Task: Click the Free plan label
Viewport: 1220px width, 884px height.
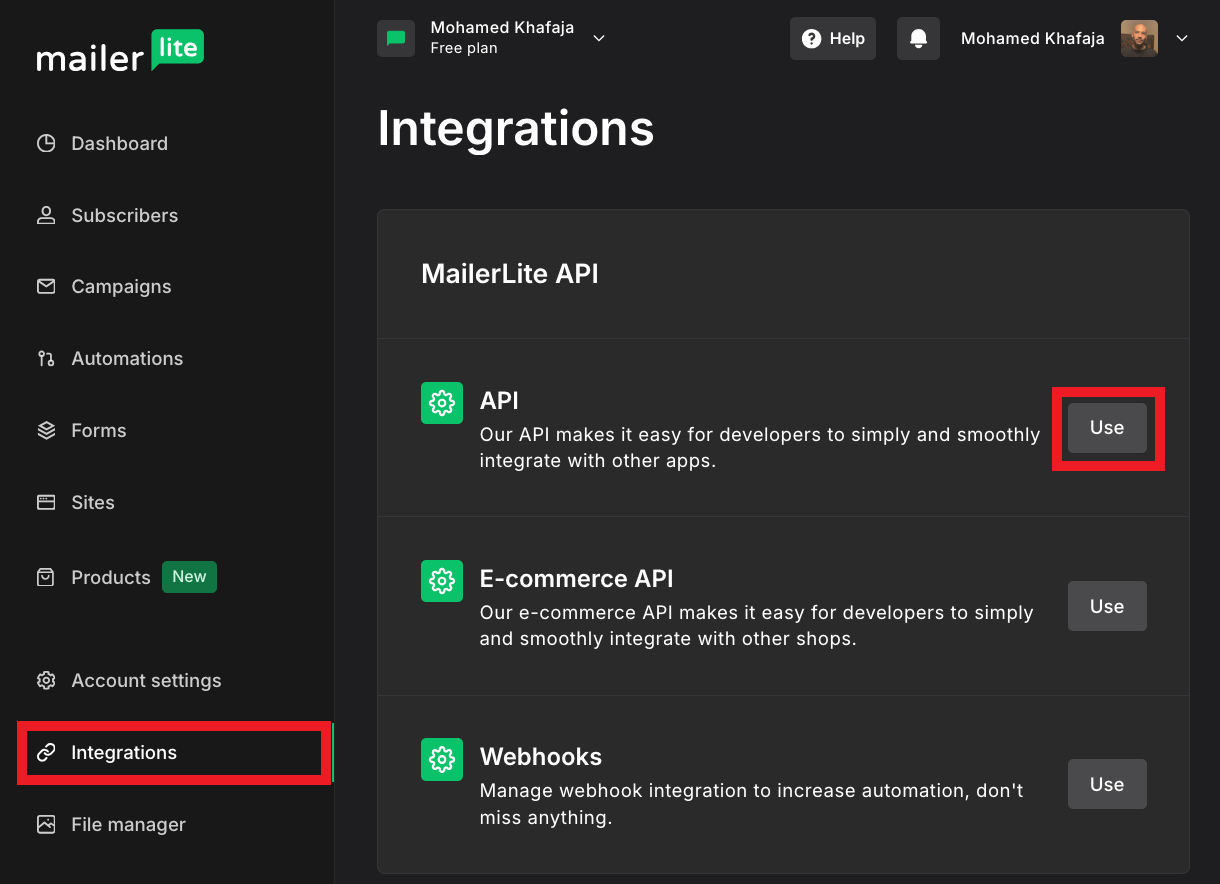Action: (464, 48)
